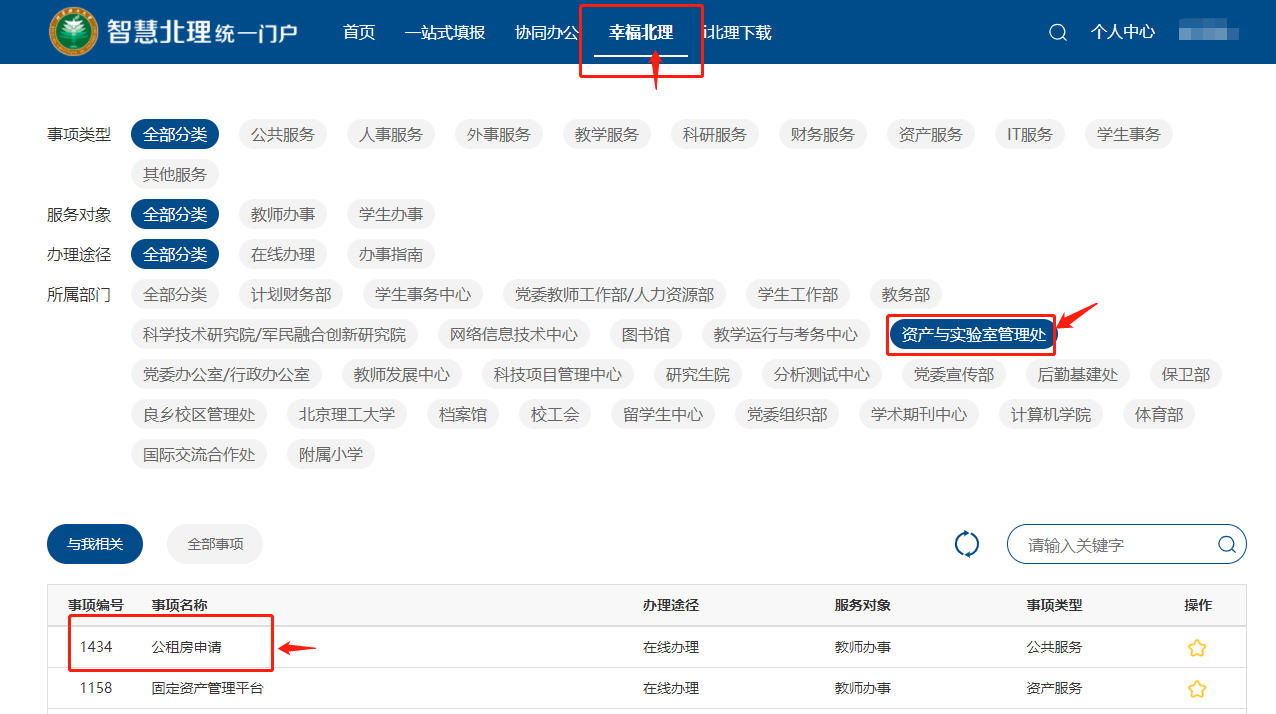Open the 固定资产管理平台 service item
This screenshot has width=1276, height=714.
click(x=207, y=689)
